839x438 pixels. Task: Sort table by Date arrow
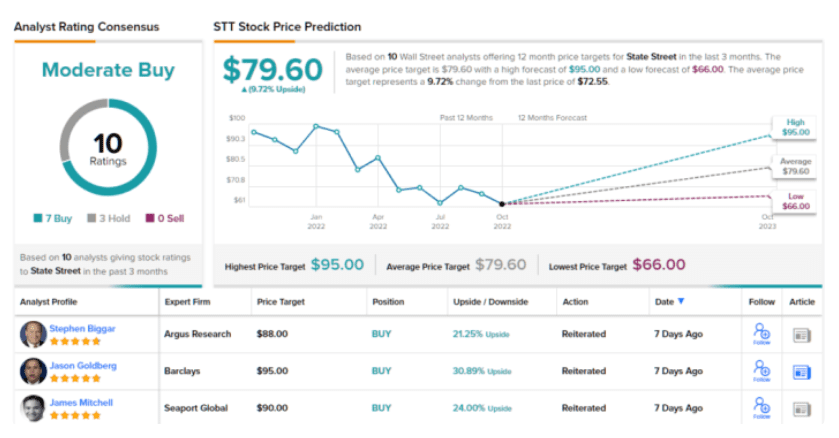coord(682,301)
